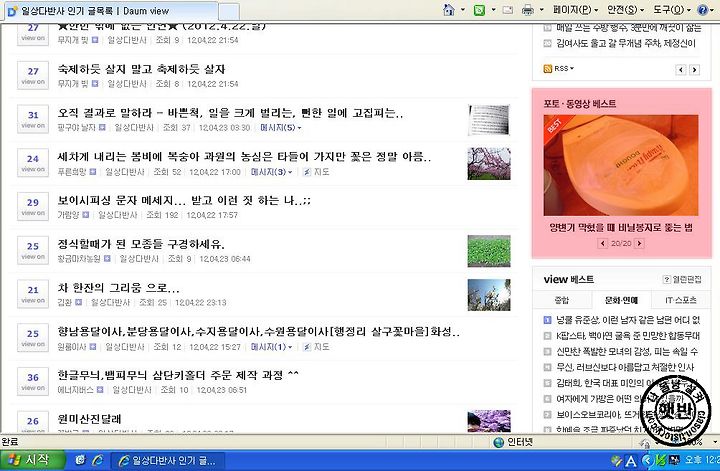The width and height of the screenshot is (720, 471).
Task: Open the 안전(S) menu
Action: pyautogui.click(x=625, y=10)
